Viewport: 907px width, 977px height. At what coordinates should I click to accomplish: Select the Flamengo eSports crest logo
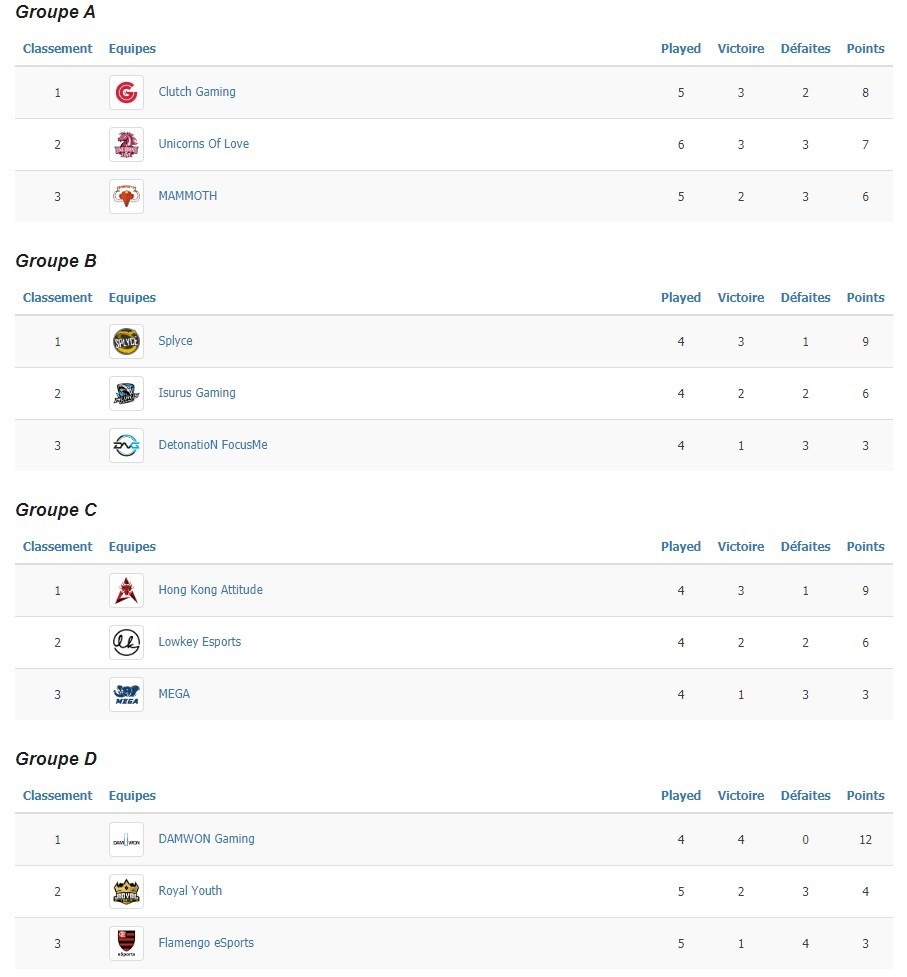[x=126, y=944]
